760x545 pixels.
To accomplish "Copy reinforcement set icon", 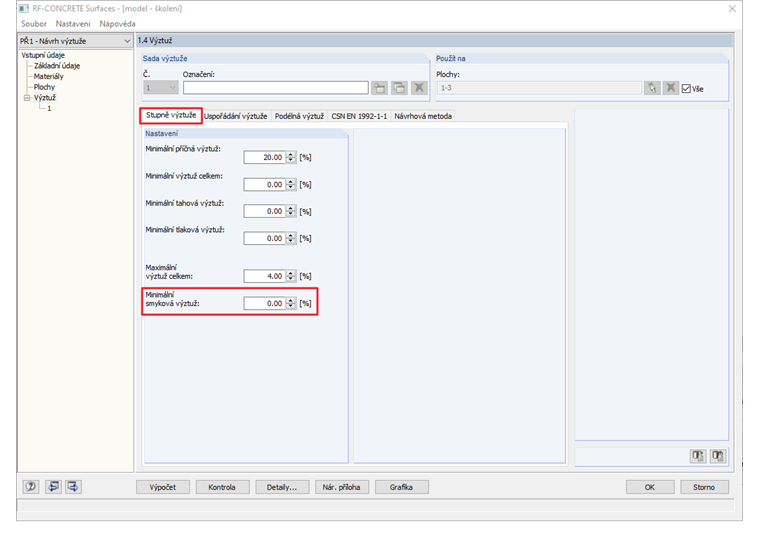I will click(x=399, y=88).
